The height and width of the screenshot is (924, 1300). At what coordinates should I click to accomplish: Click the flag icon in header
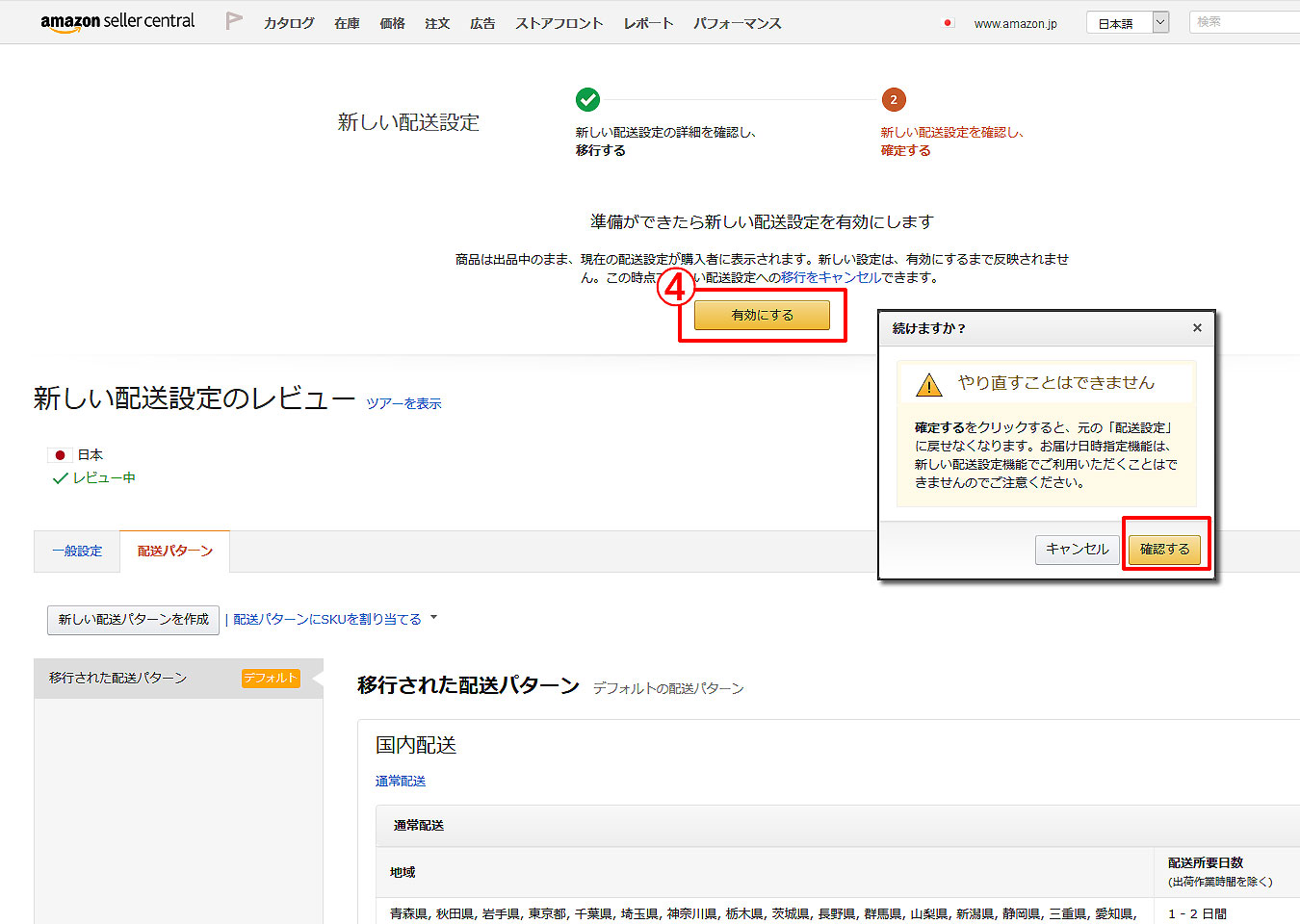coord(233,21)
